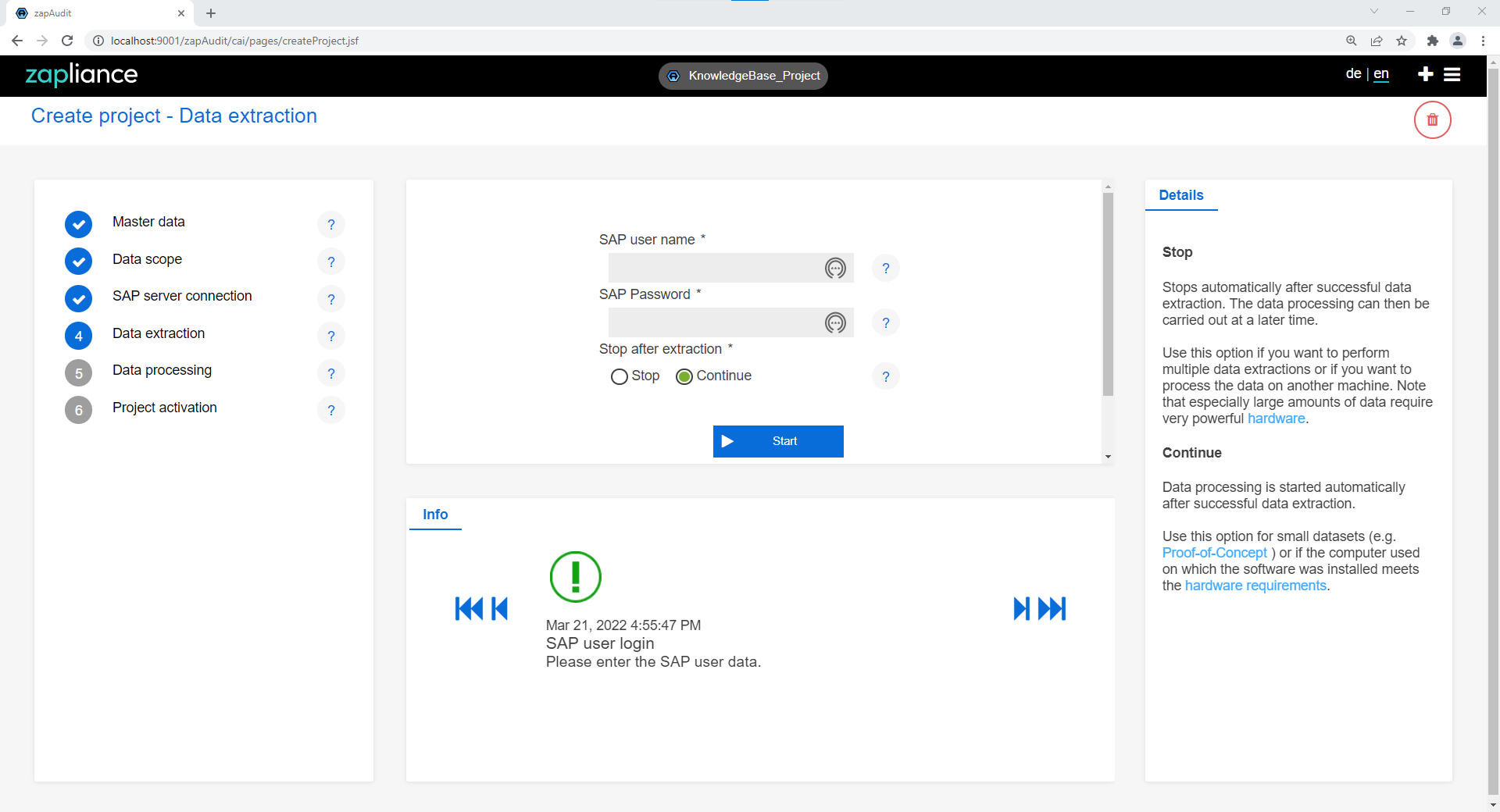Image resolution: width=1500 pixels, height=812 pixels.
Task: Open help for Data processing step
Action: click(331, 373)
